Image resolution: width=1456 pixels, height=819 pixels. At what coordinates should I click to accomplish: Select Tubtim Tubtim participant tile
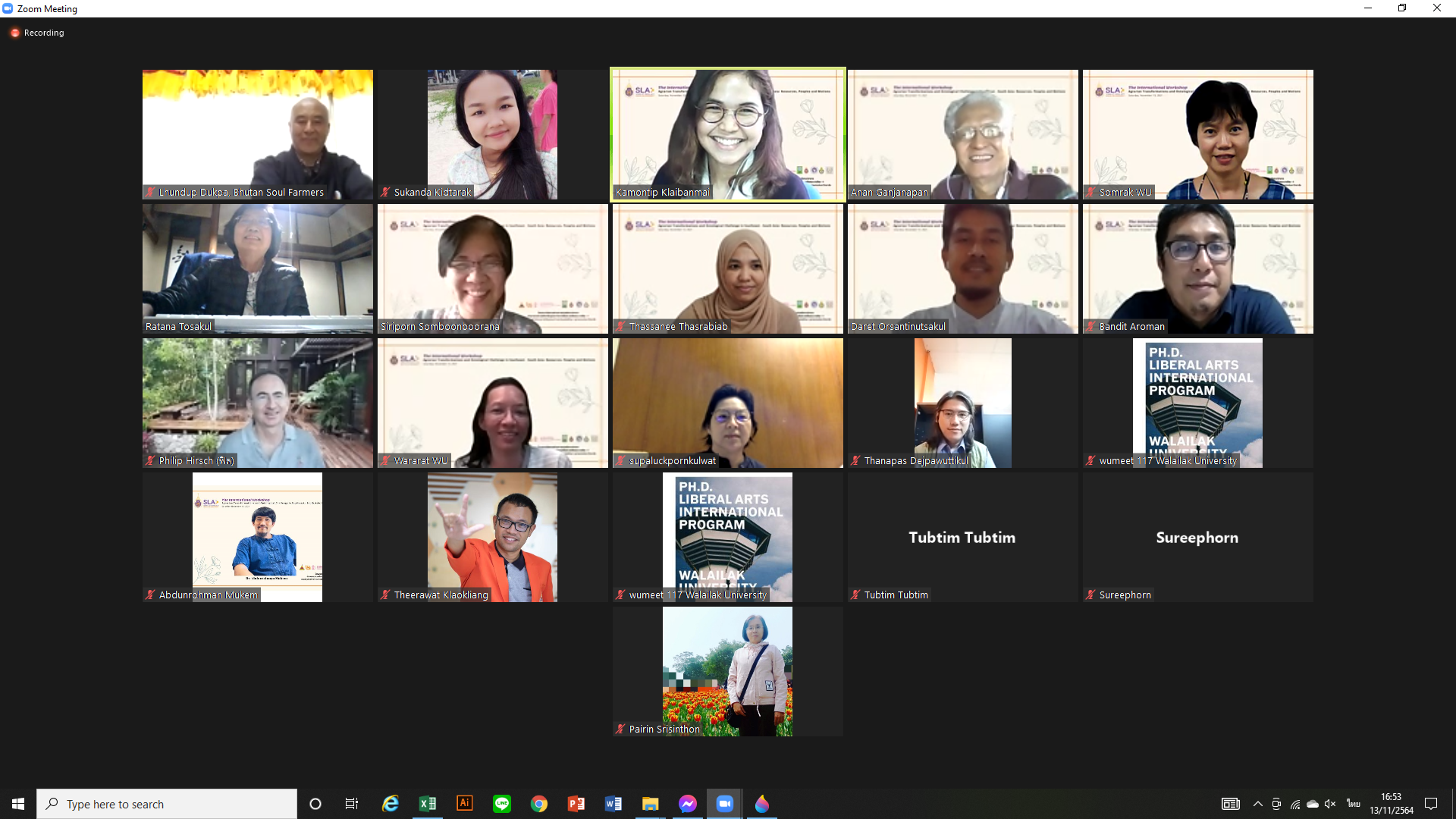point(962,537)
